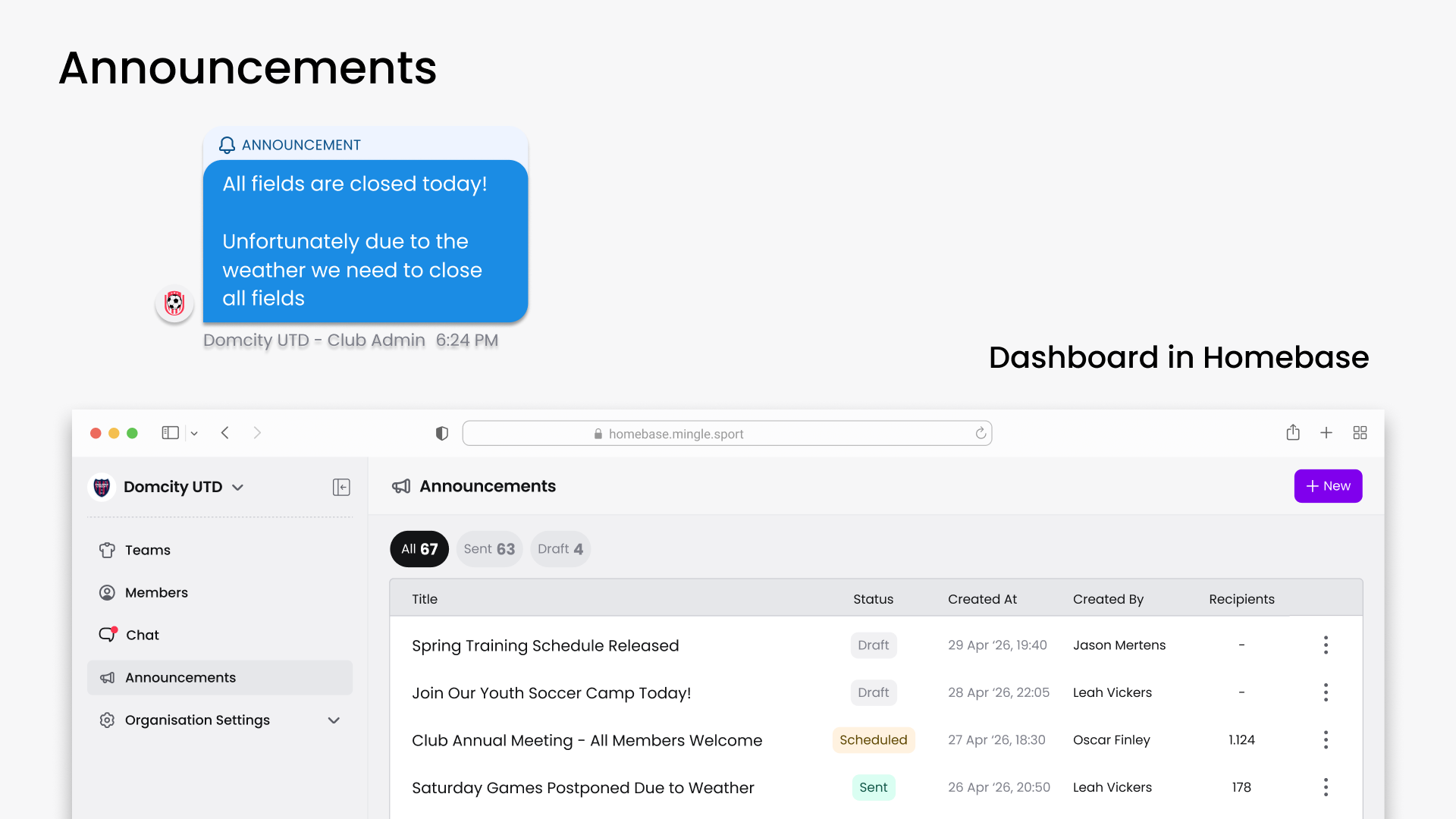
Task: Click the Organisation Settings gear icon
Action: coord(107,720)
